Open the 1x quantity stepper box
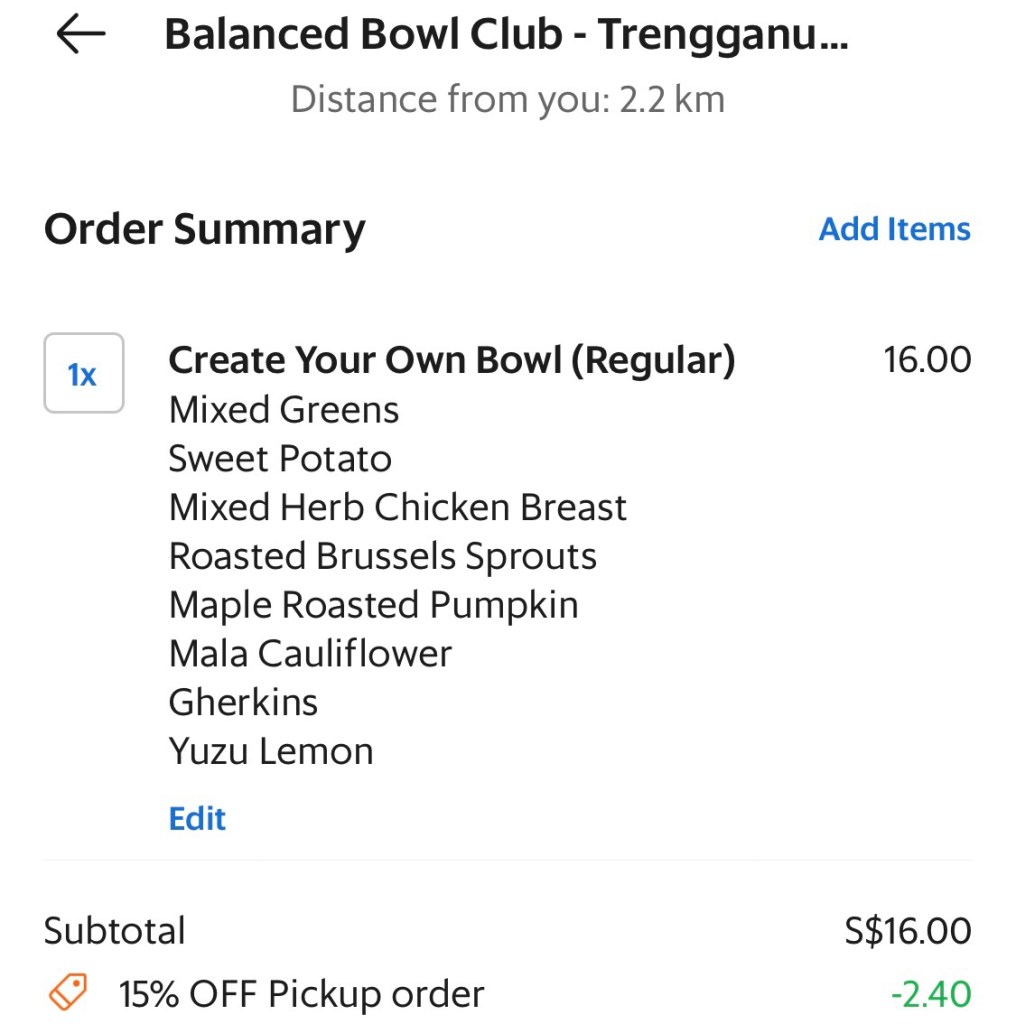The width and height of the screenshot is (1016, 1024). [83, 374]
